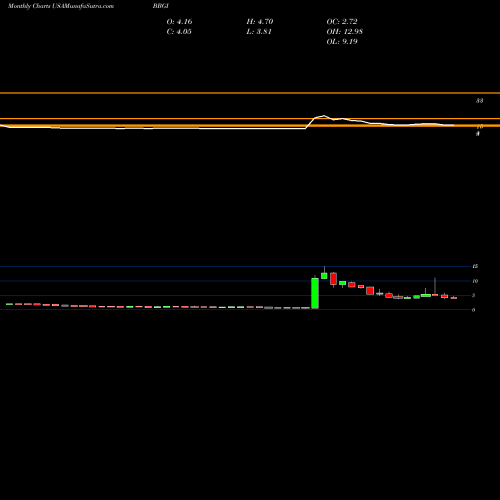Click the 'Monthly Charts USAMunafaSutra.com' title text
This screenshot has height=500, width=500.
[x=61, y=6]
